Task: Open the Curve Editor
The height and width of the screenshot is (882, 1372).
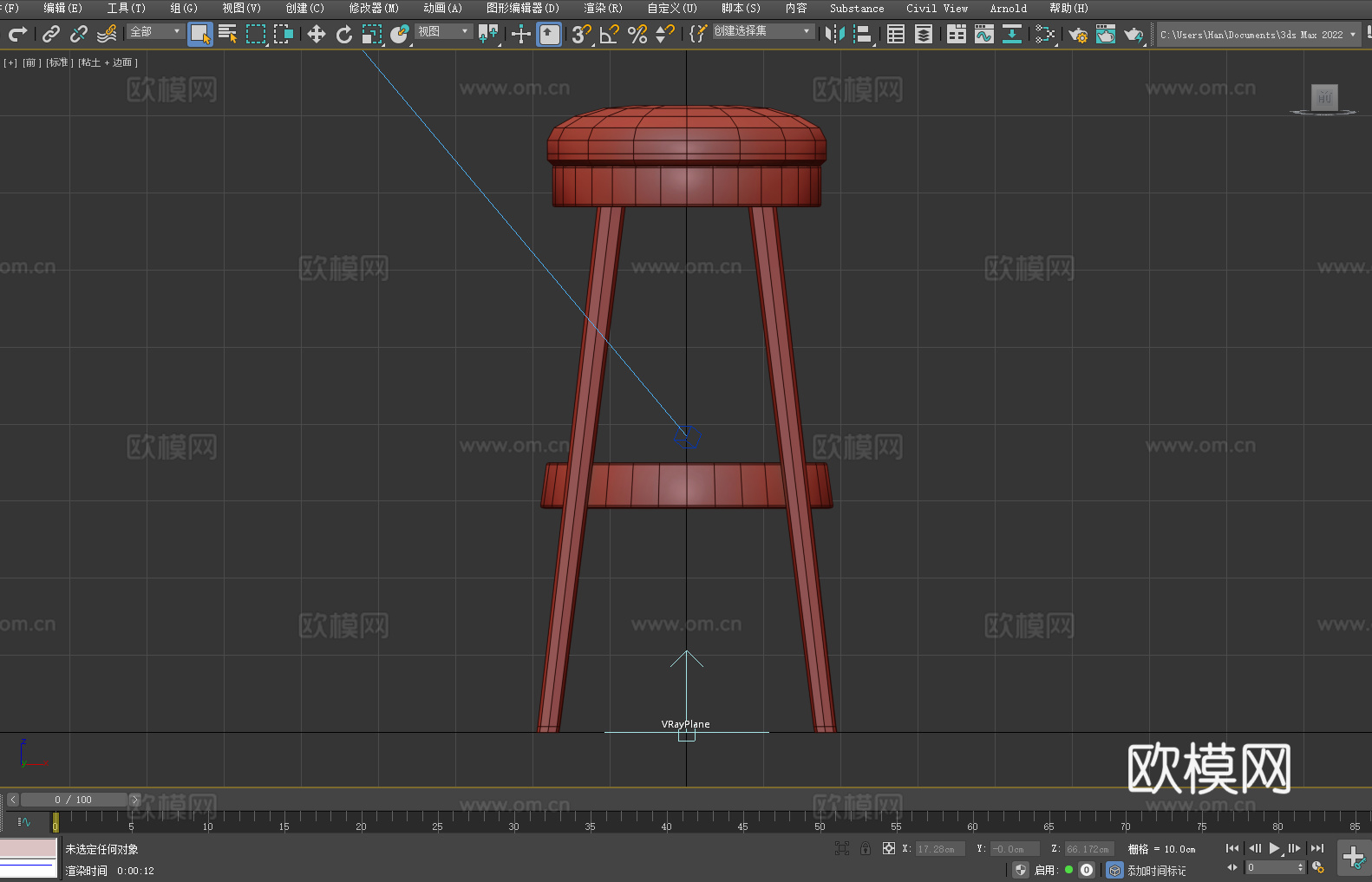Action: (984, 34)
